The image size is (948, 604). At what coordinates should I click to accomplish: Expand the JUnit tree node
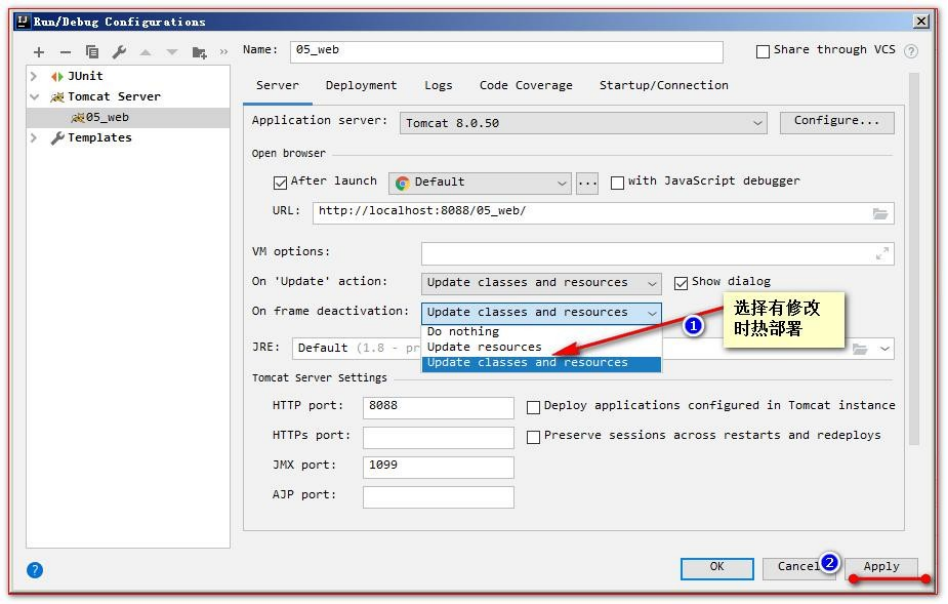pos(34,76)
